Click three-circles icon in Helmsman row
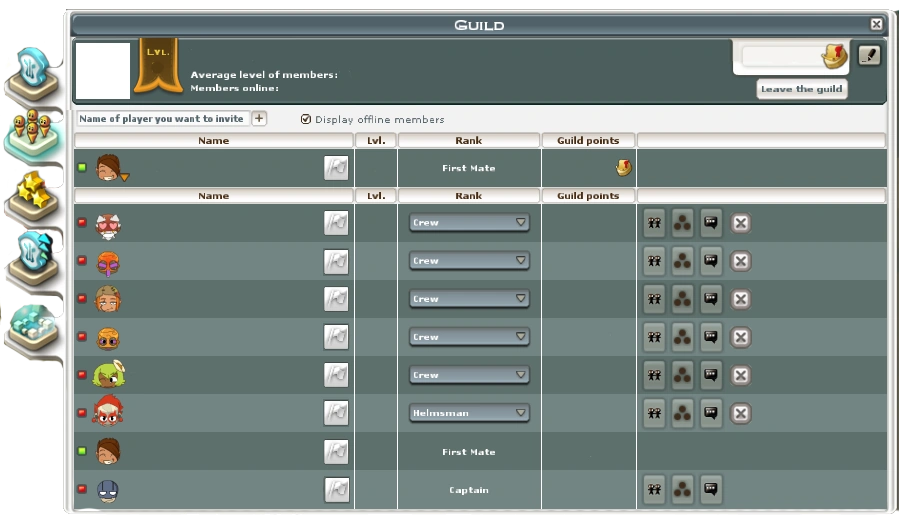Image resolution: width=899 pixels, height=522 pixels. click(682, 413)
